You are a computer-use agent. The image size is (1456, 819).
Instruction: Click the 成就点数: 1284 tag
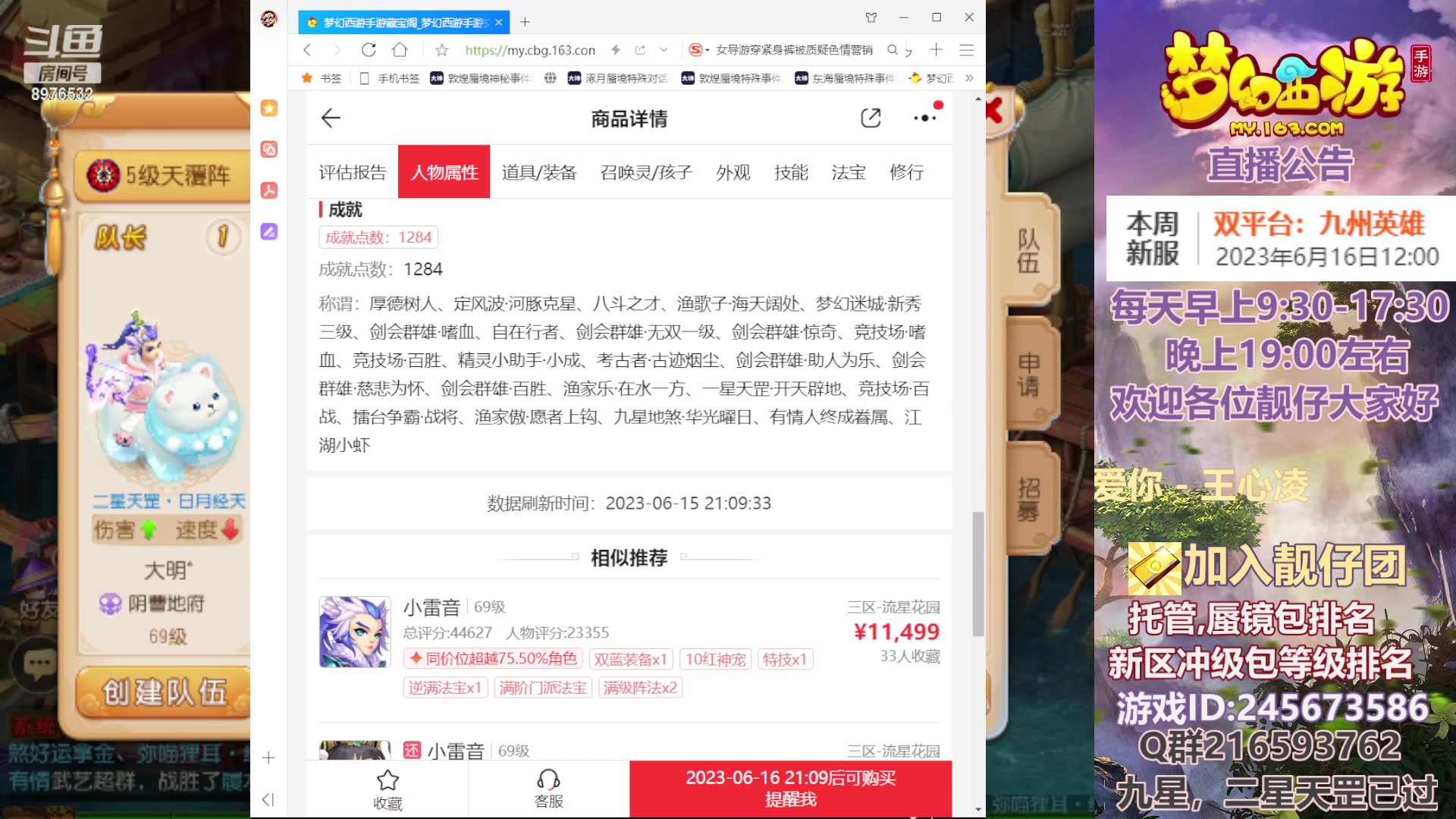click(378, 237)
